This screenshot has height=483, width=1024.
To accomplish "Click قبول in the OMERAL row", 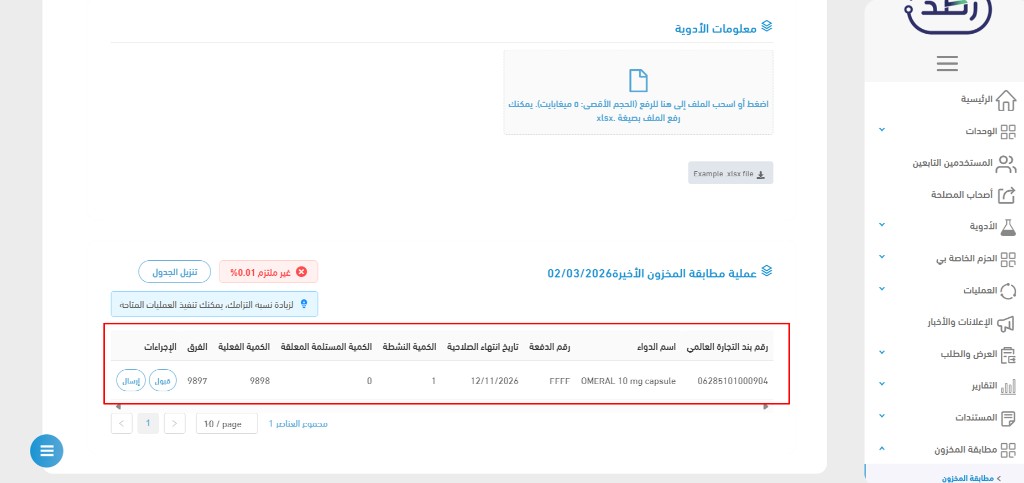I will (x=163, y=381).
